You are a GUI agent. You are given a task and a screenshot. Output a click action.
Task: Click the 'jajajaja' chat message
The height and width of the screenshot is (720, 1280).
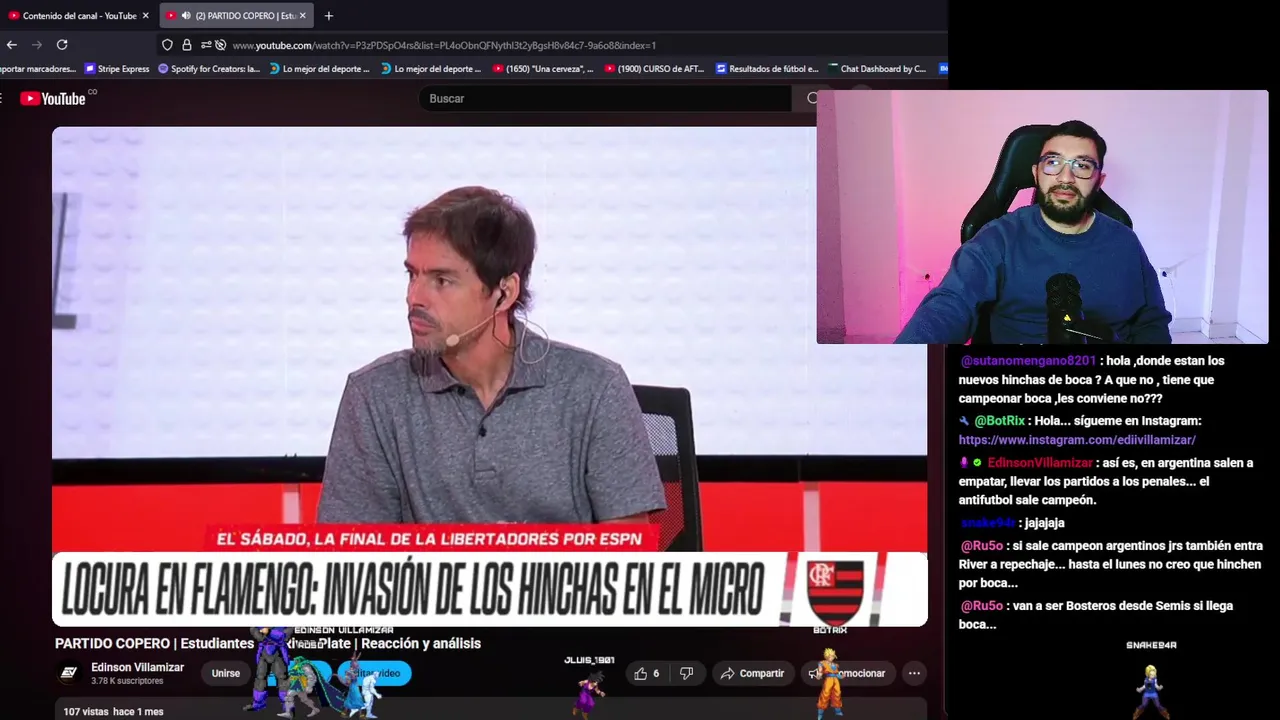(x=1044, y=523)
